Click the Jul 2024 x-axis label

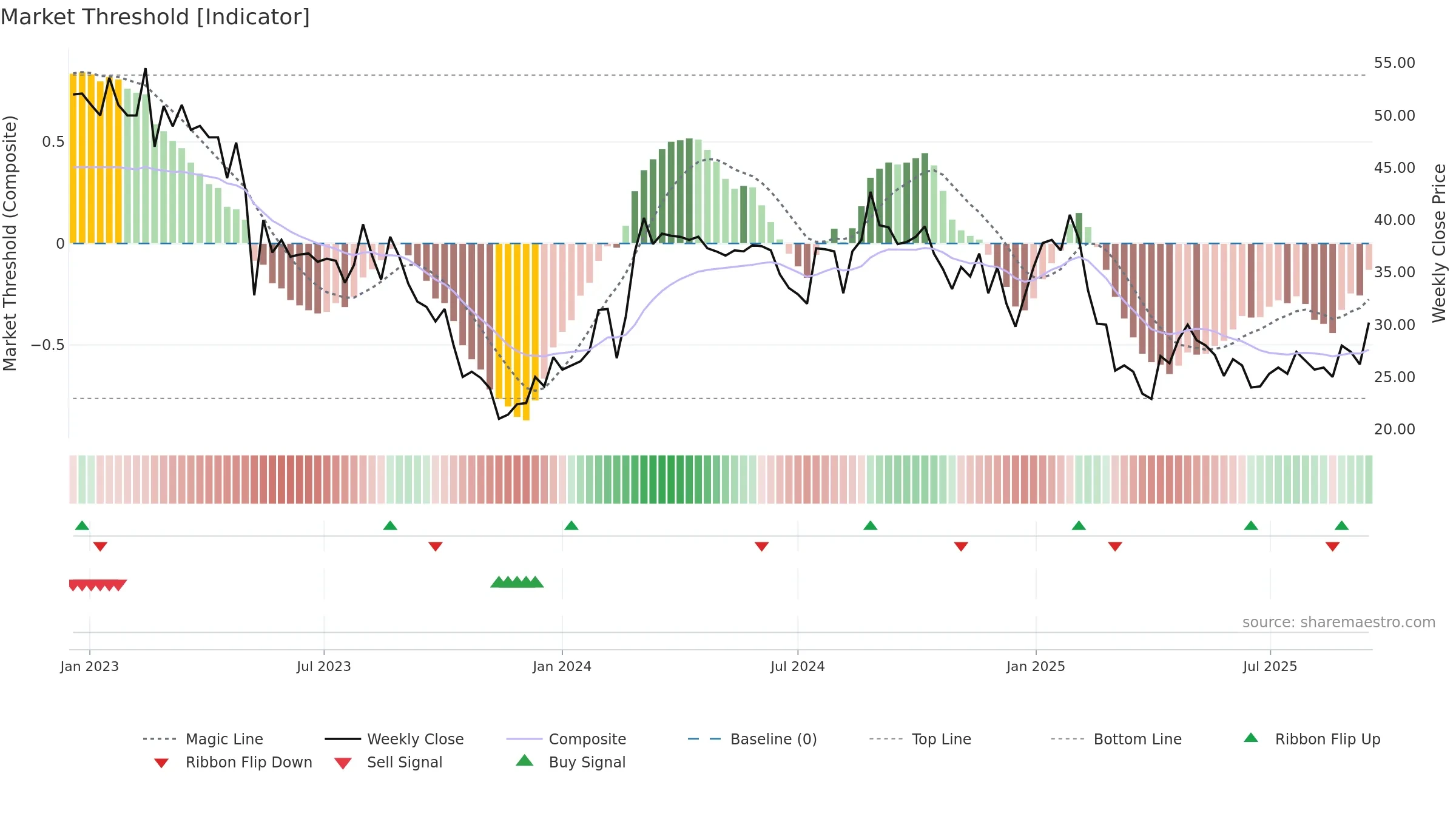coord(798,666)
